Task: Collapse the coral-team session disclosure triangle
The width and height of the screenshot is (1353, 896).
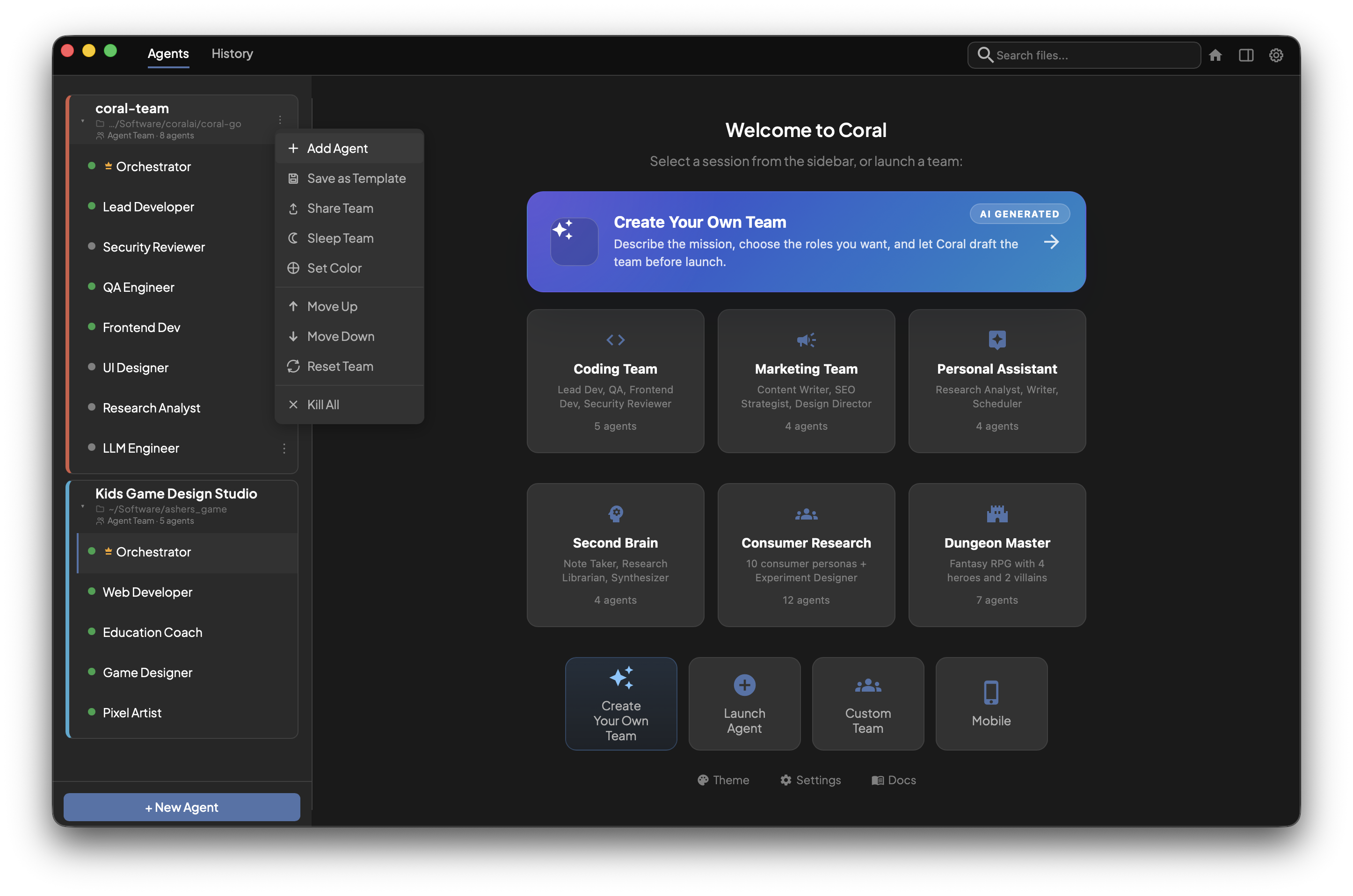Action: coord(82,122)
